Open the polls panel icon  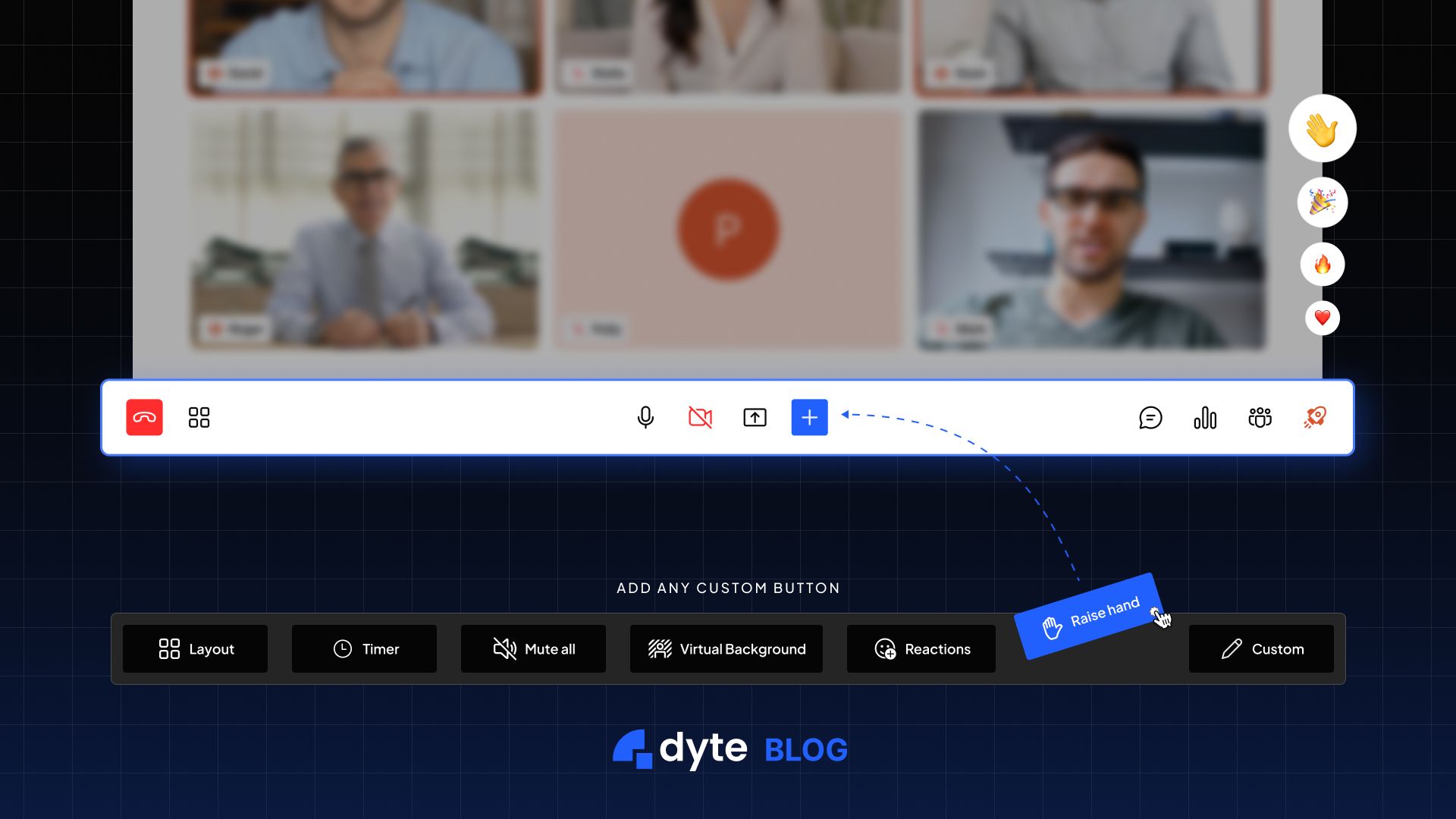point(1206,418)
